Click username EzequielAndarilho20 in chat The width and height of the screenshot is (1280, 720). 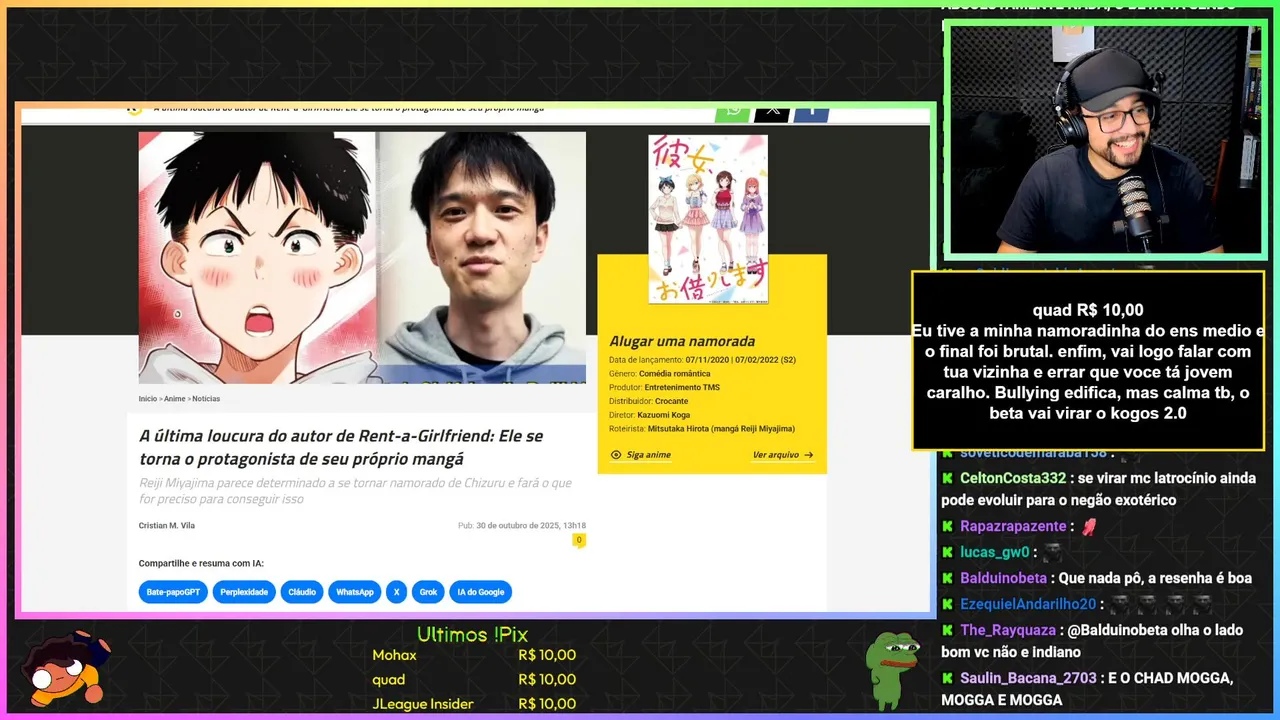pyautogui.click(x=1028, y=604)
